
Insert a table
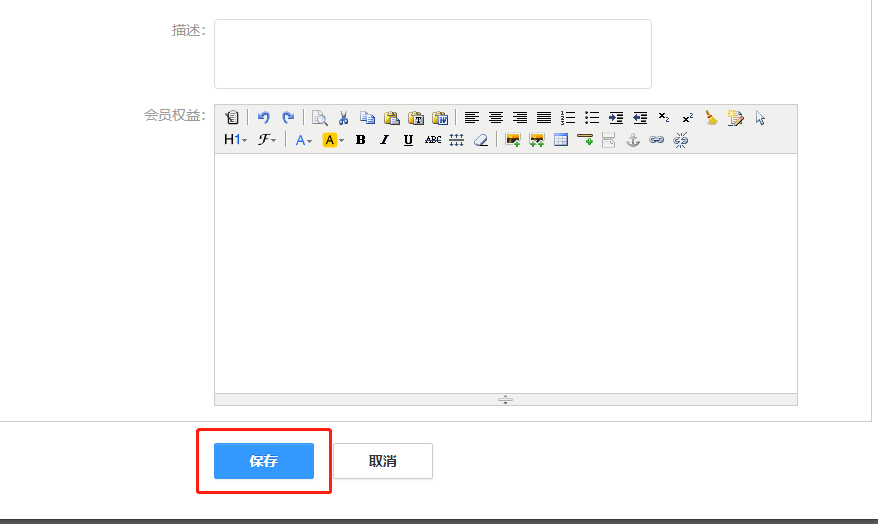tap(561, 140)
